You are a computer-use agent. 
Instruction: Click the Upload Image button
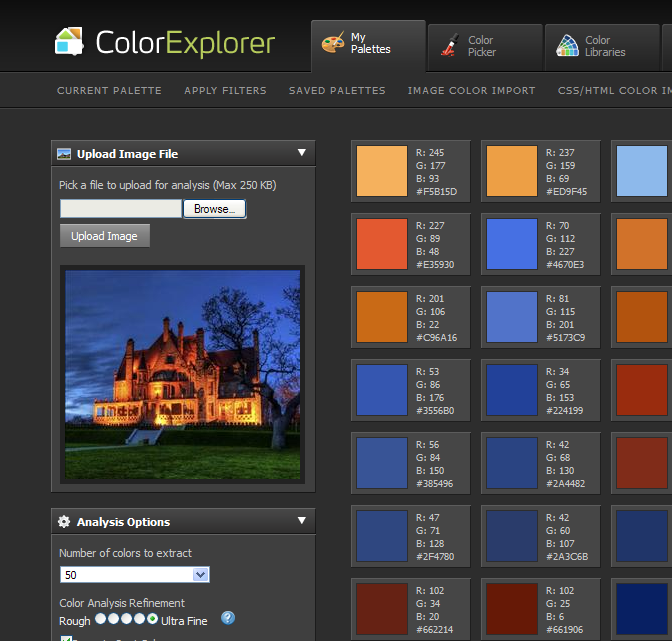105,236
